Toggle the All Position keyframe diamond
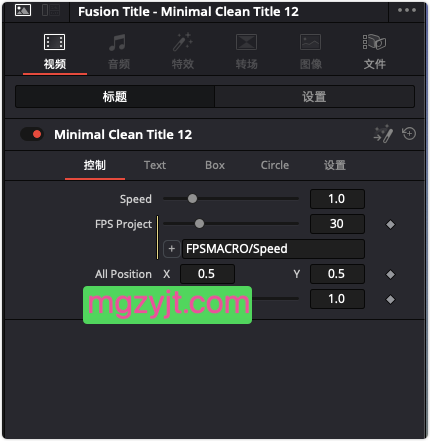This screenshot has height=441, width=430. point(390,274)
